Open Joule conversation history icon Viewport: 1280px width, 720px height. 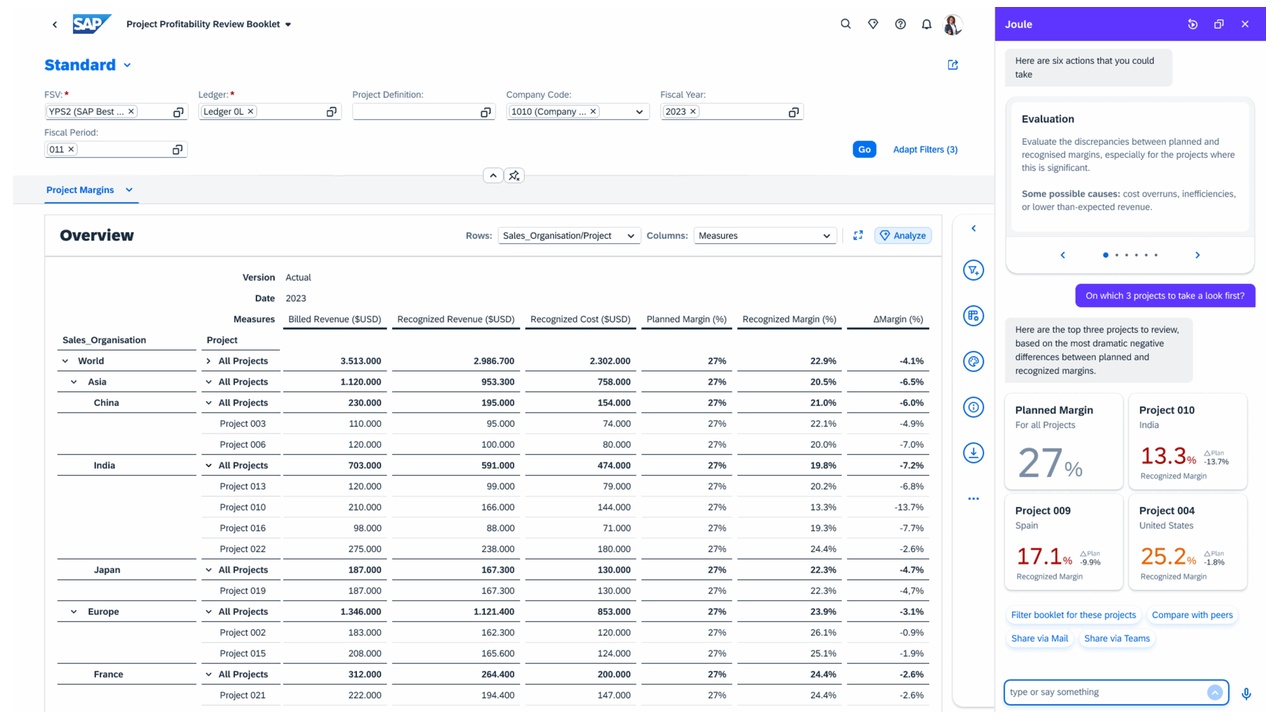(x=1192, y=24)
